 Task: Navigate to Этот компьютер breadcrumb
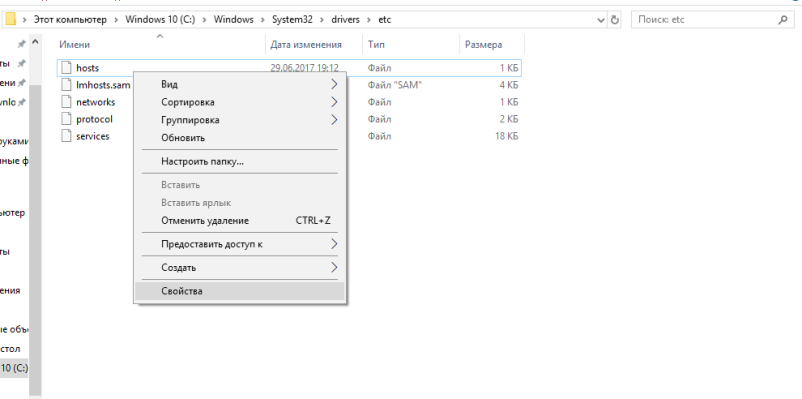[70, 20]
